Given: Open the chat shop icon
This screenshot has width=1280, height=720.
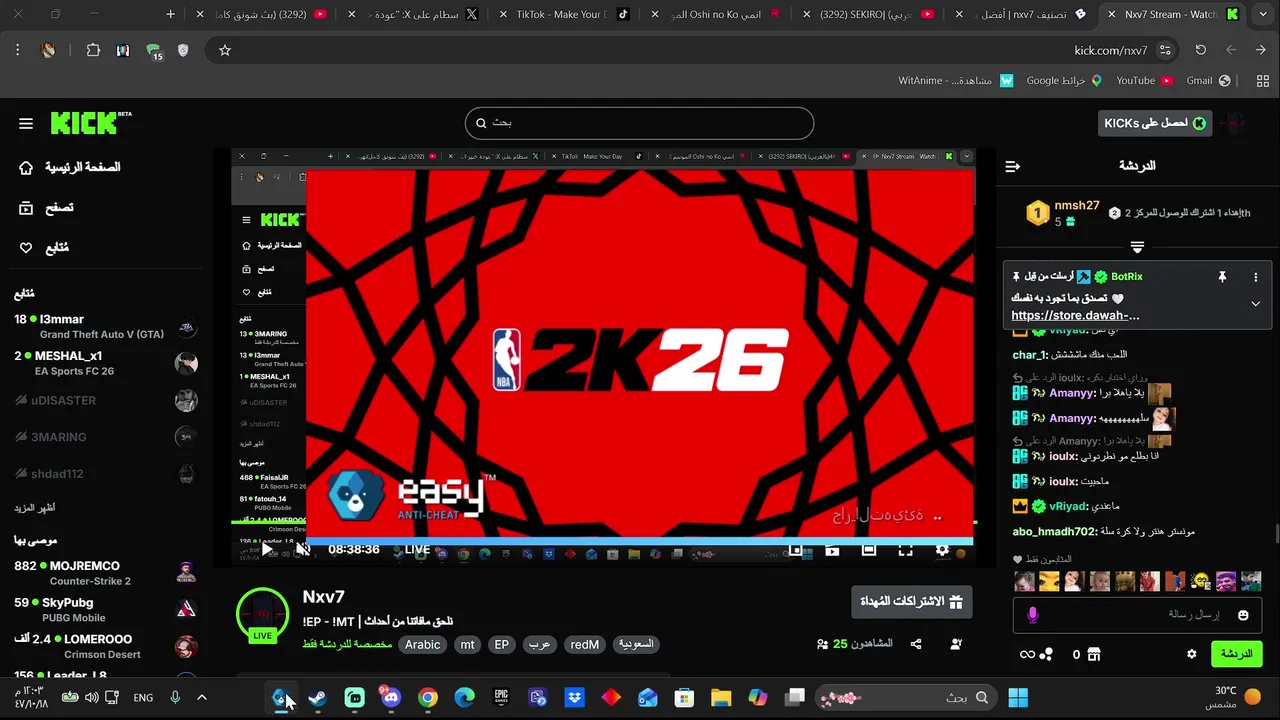Looking at the screenshot, I should click(1093, 654).
